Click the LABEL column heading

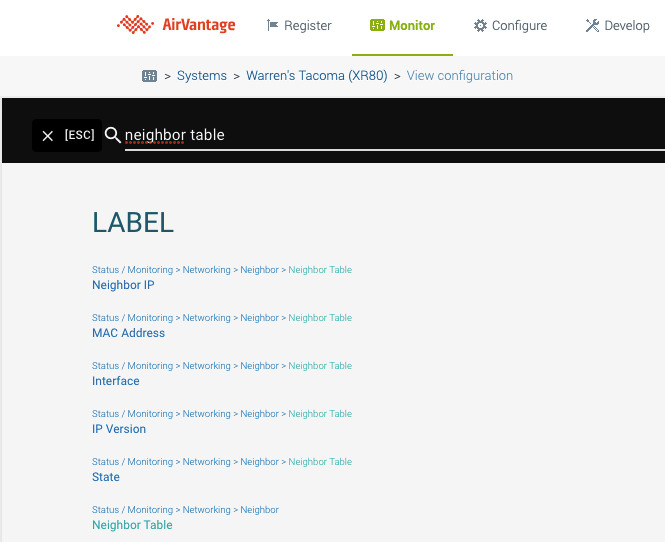pos(133,222)
